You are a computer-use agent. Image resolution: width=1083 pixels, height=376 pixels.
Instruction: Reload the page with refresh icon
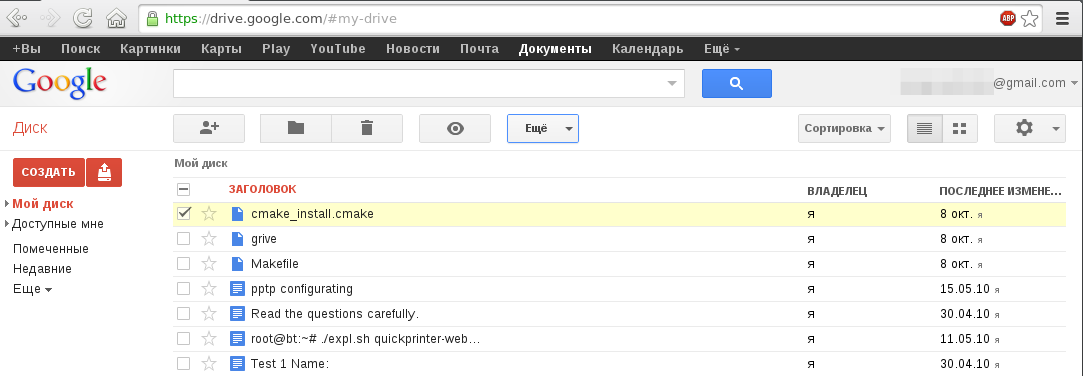(x=83, y=18)
